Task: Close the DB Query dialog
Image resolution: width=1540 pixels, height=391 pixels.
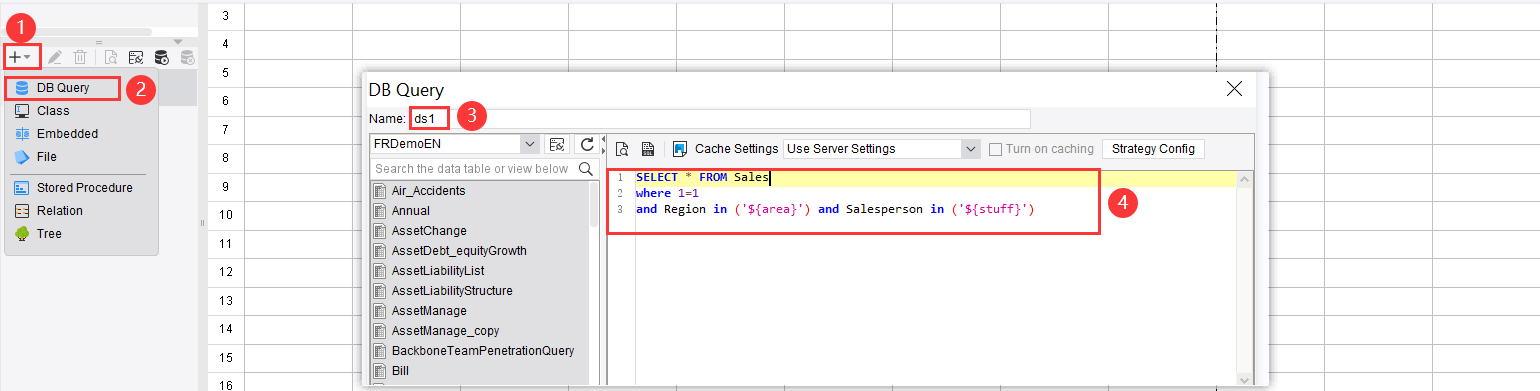Action: (x=1234, y=89)
